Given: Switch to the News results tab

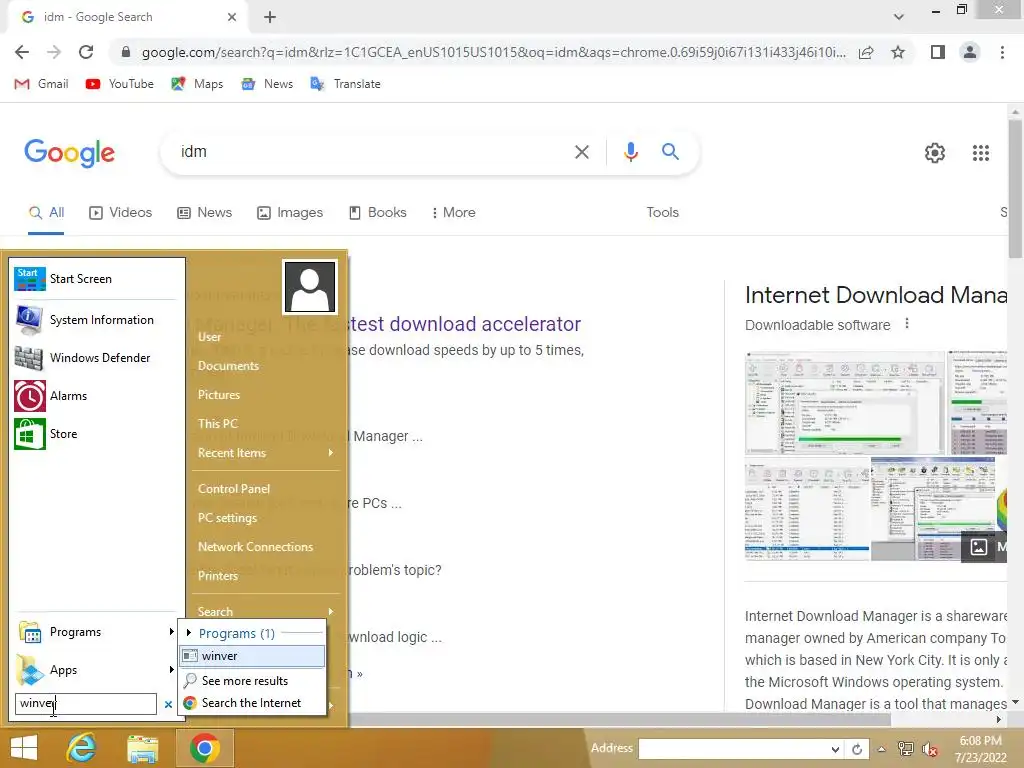Looking at the screenshot, I should (x=204, y=213).
